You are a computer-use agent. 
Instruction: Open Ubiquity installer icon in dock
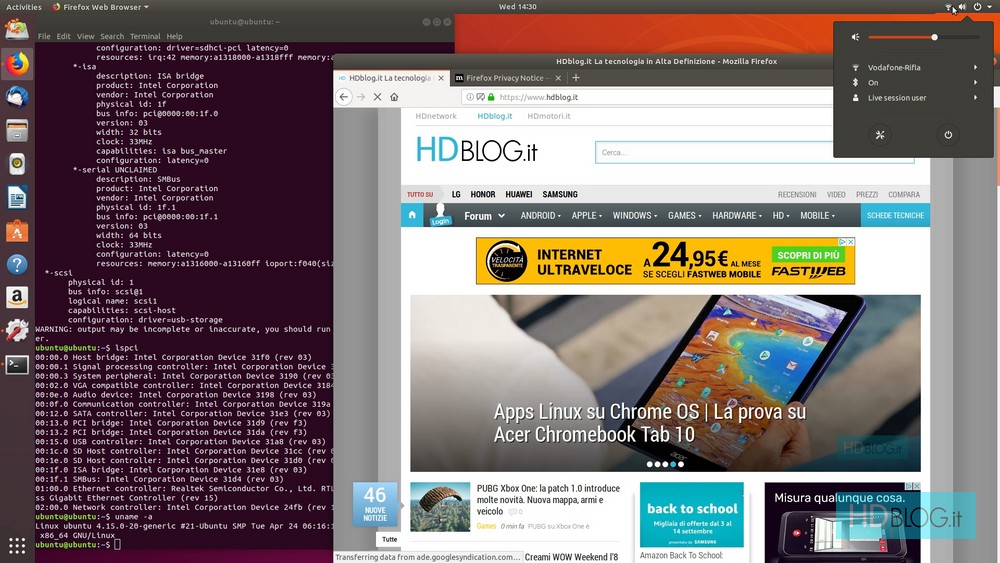coord(17,29)
